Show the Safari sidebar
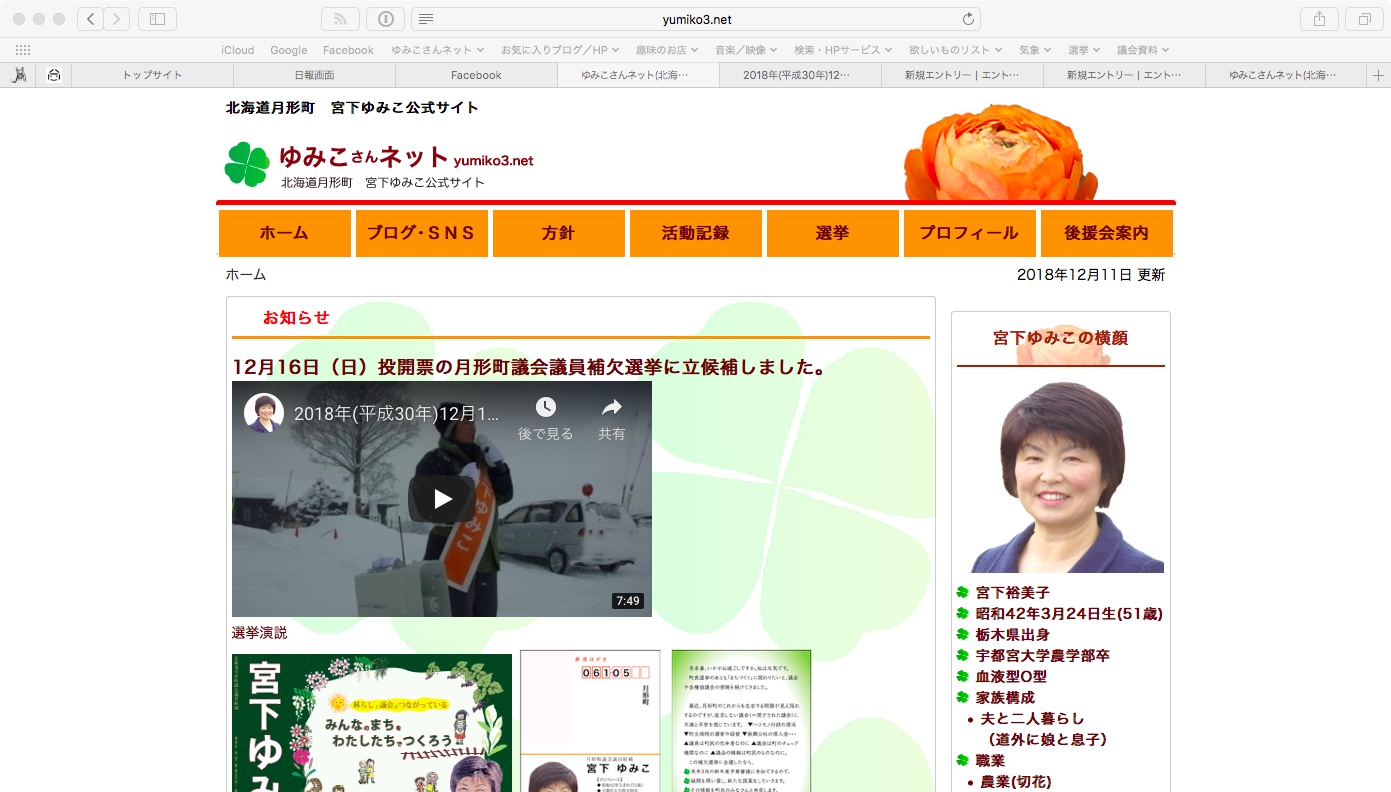The height and width of the screenshot is (792, 1391). click(x=157, y=19)
